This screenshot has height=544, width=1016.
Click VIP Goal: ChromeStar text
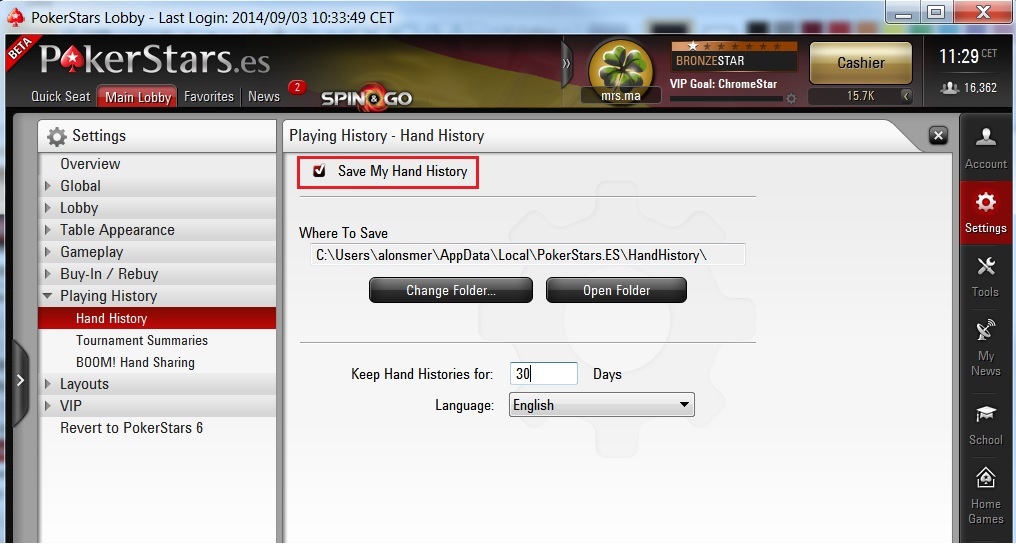tap(724, 84)
